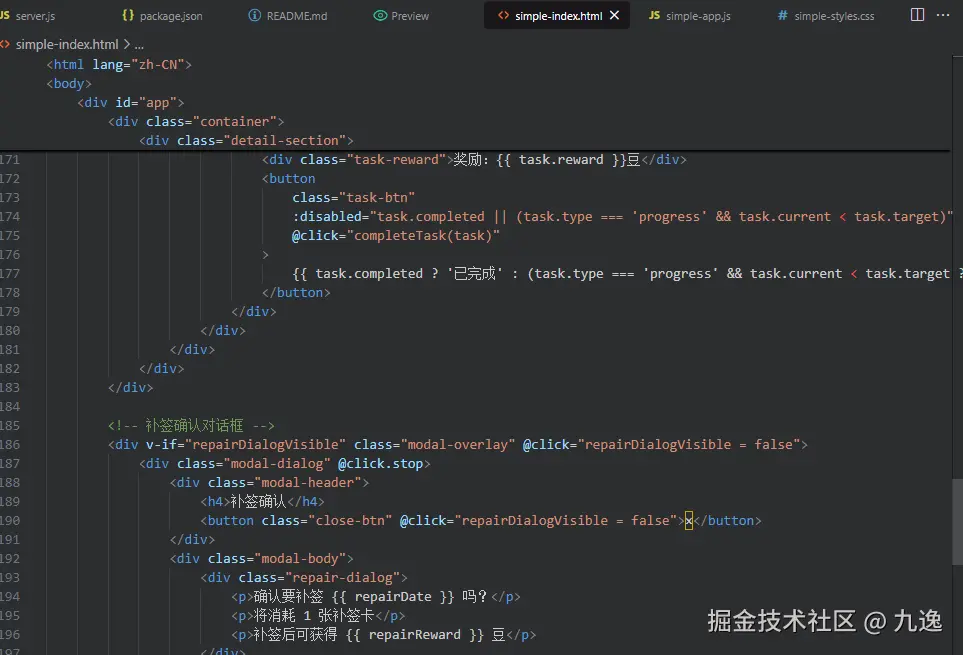Click the {{ repairReward }} expression
This screenshot has height=655, width=963.
coord(415,635)
